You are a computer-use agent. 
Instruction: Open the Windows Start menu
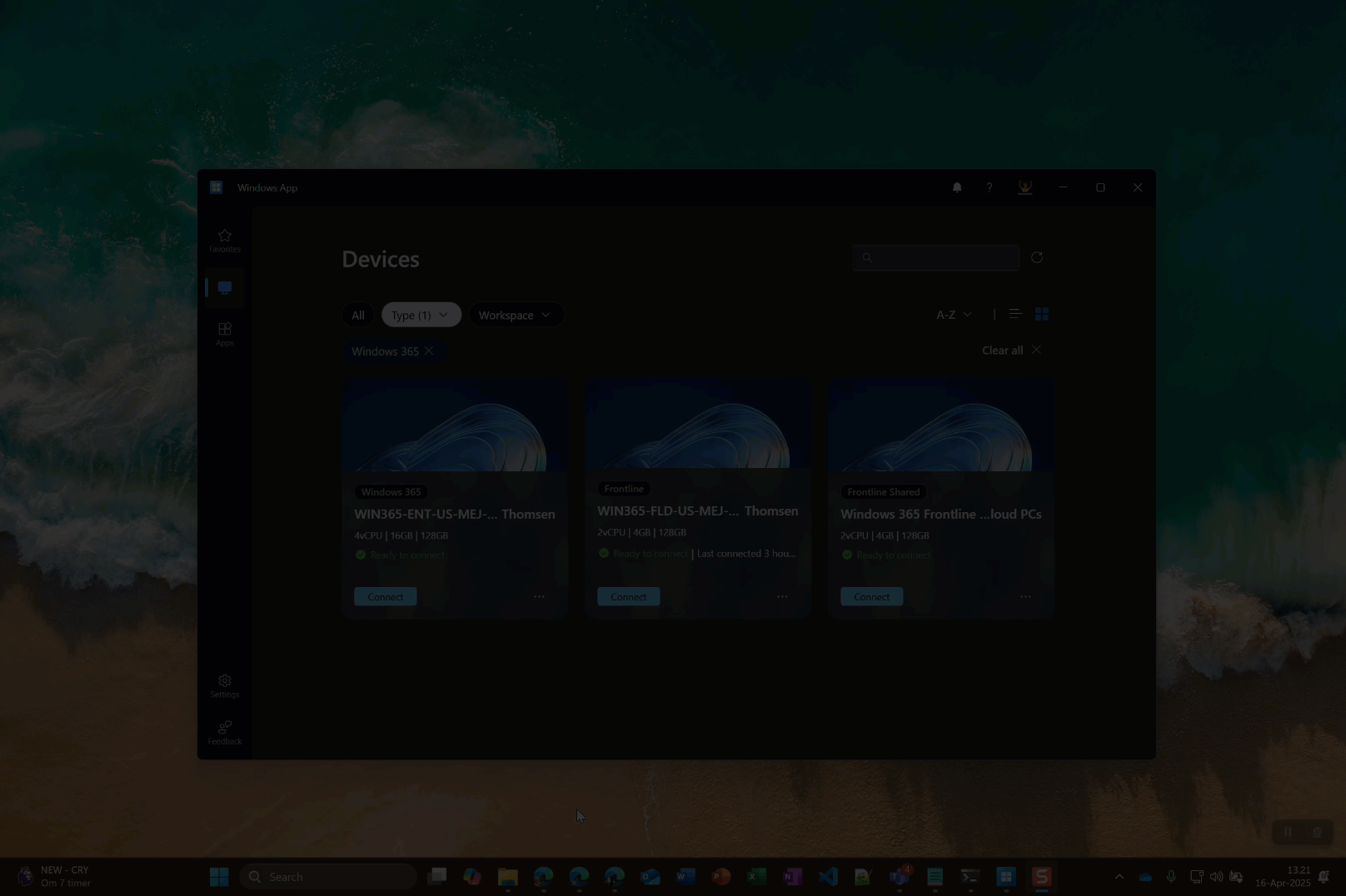pyautogui.click(x=219, y=877)
